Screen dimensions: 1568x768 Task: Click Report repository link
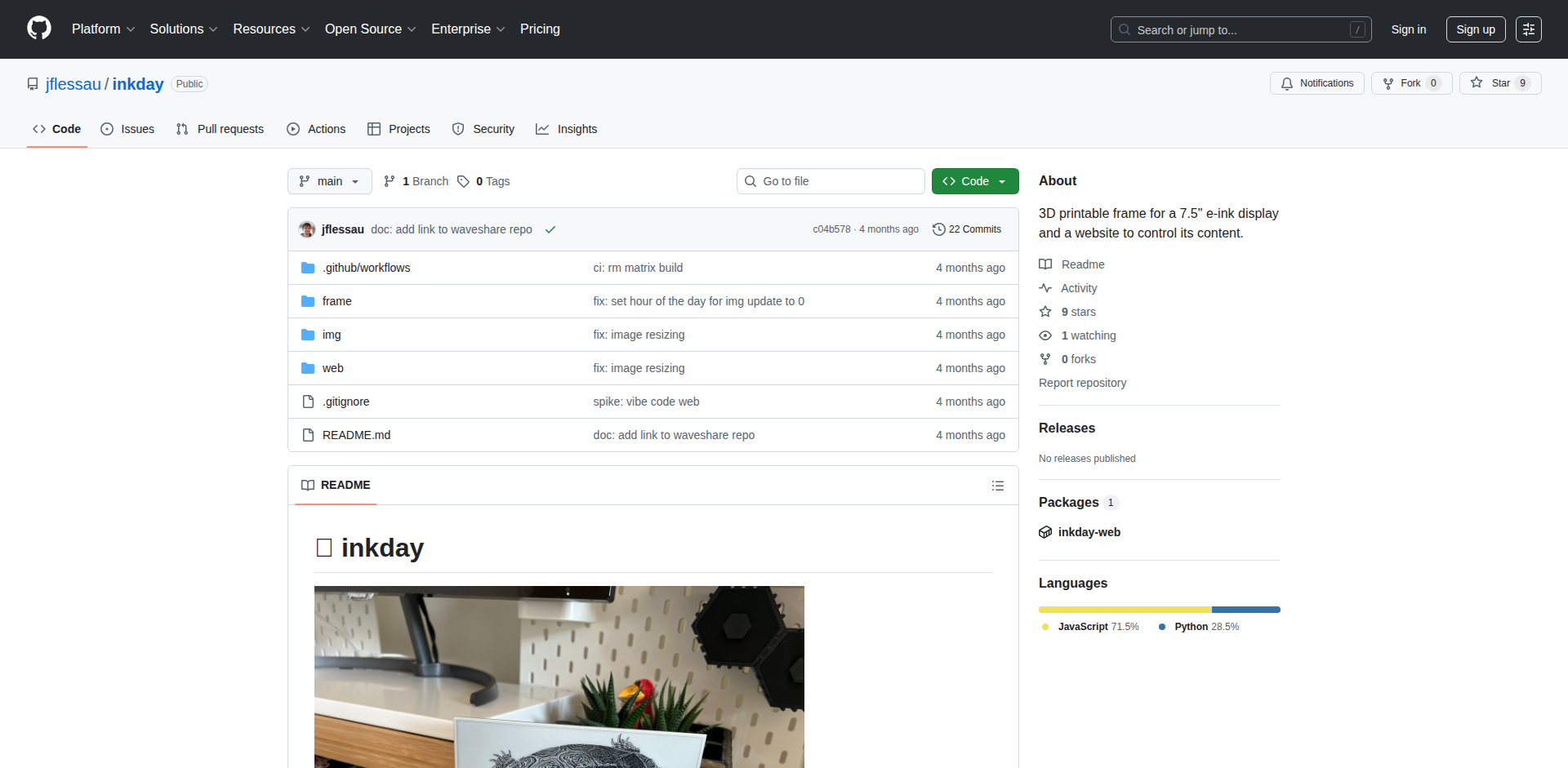1082,383
